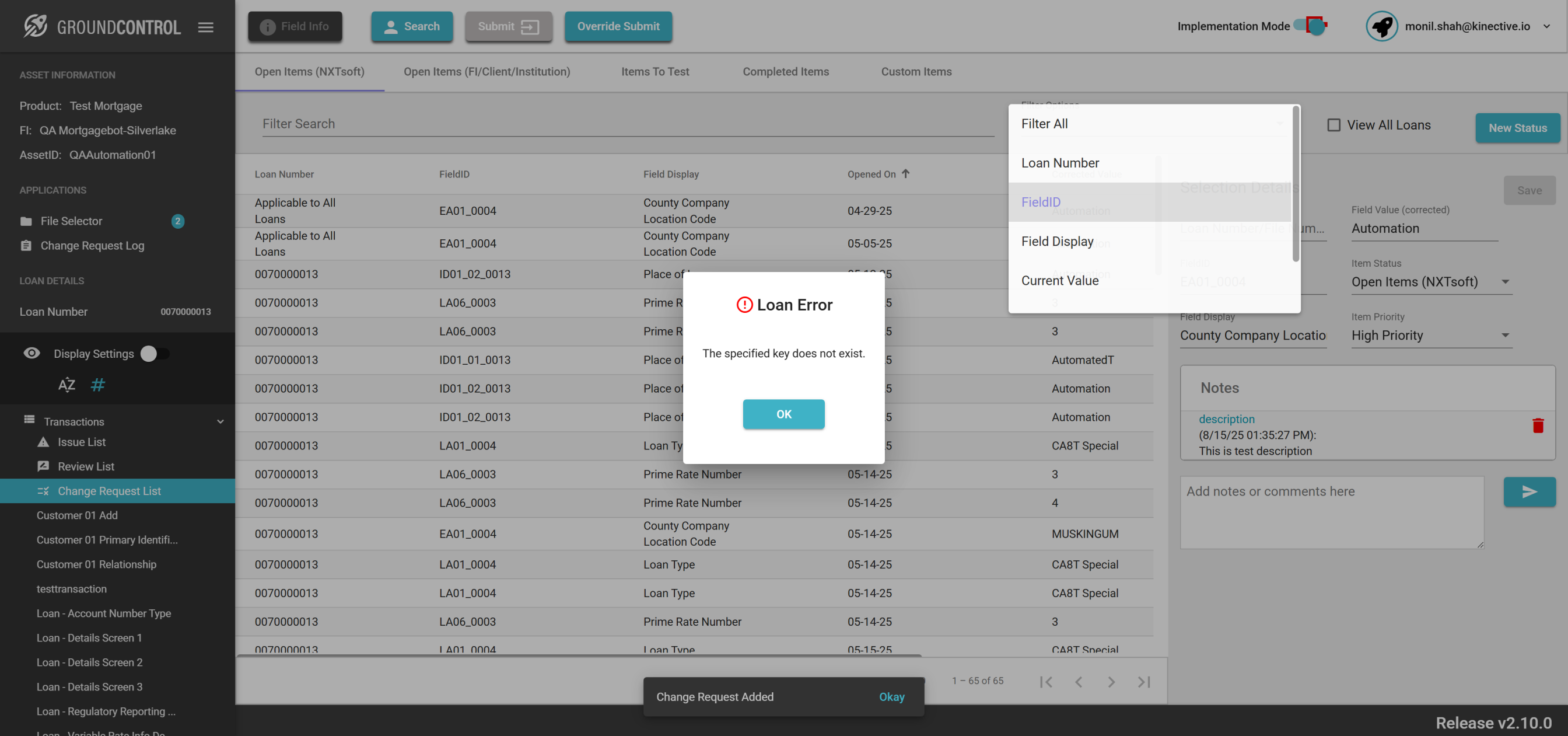Switch to the Completed Items tab

[x=785, y=72]
